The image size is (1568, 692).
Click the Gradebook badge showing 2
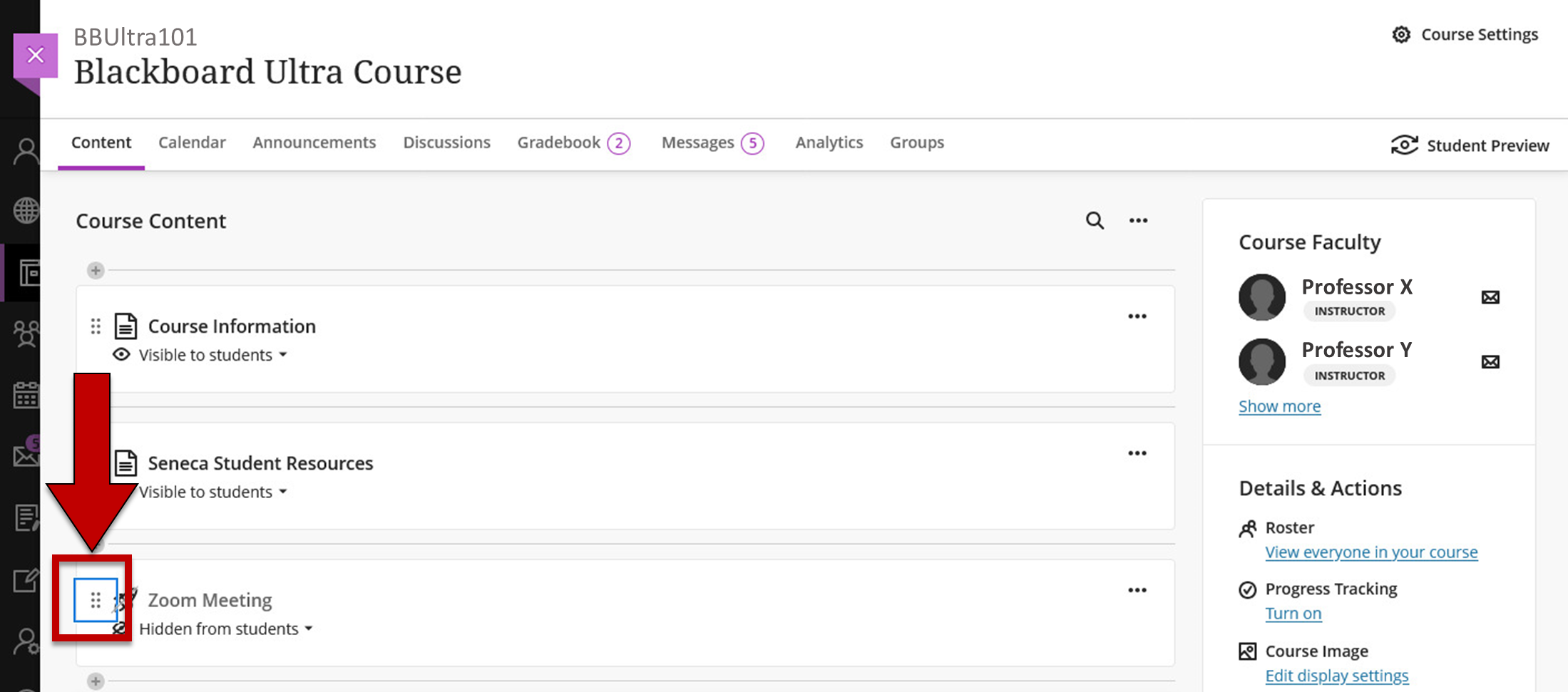618,143
